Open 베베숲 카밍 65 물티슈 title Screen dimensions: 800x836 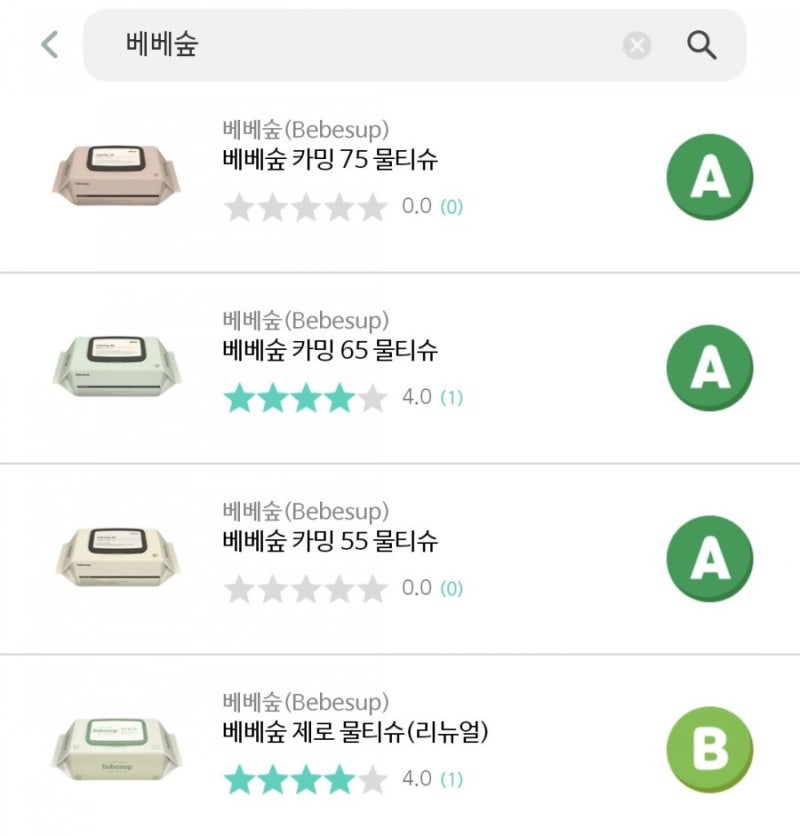[330, 350]
